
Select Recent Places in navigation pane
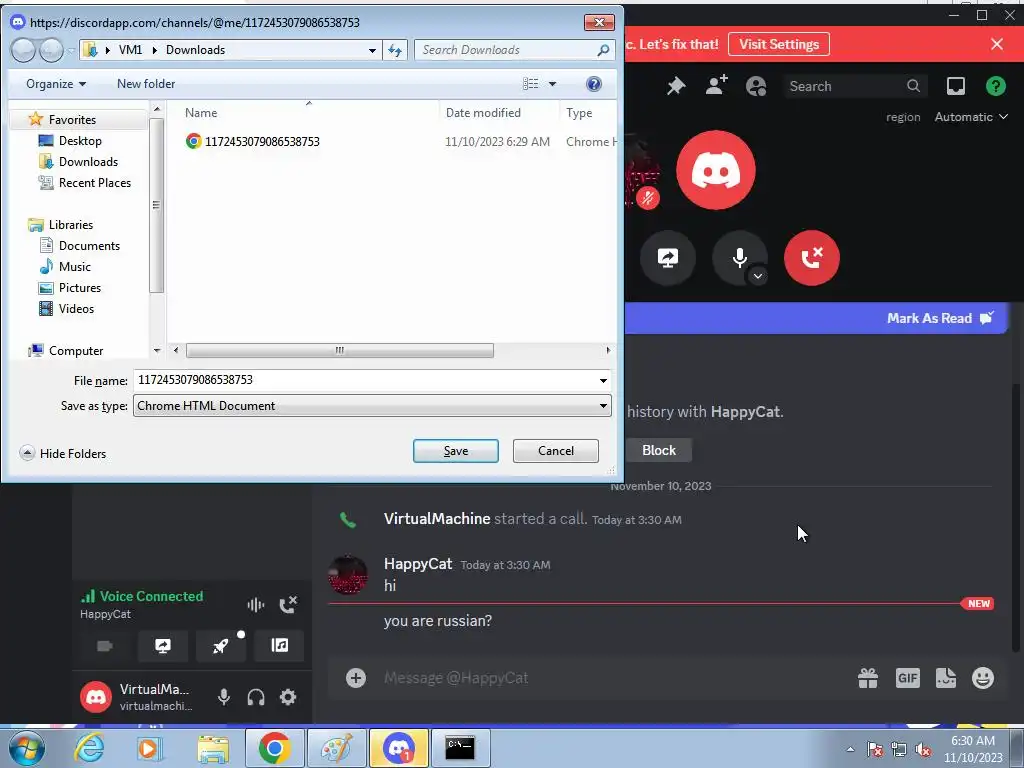pos(95,183)
